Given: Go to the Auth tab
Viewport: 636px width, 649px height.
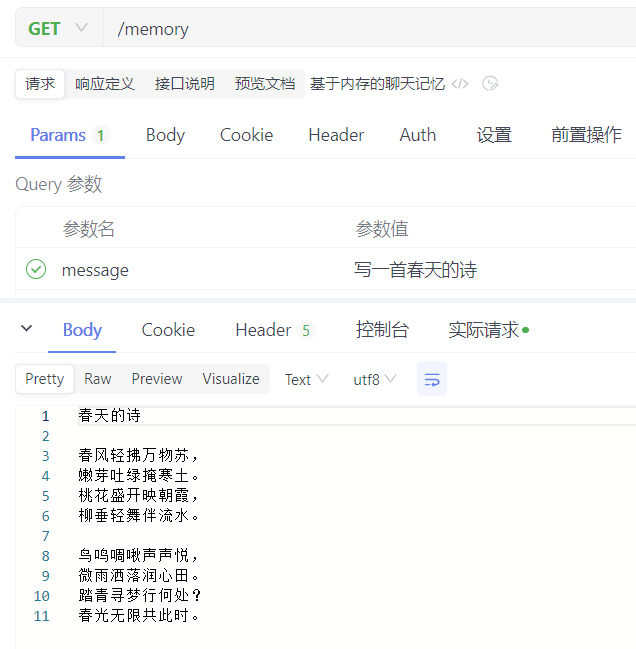Looking at the screenshot, I should tap(418, 135).
